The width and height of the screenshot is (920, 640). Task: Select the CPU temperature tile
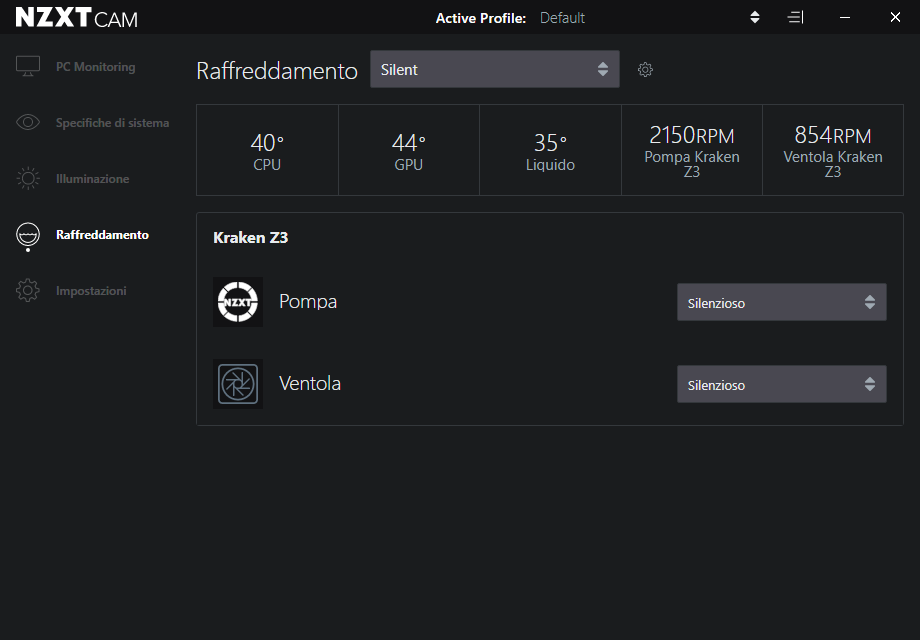point(267,151)
